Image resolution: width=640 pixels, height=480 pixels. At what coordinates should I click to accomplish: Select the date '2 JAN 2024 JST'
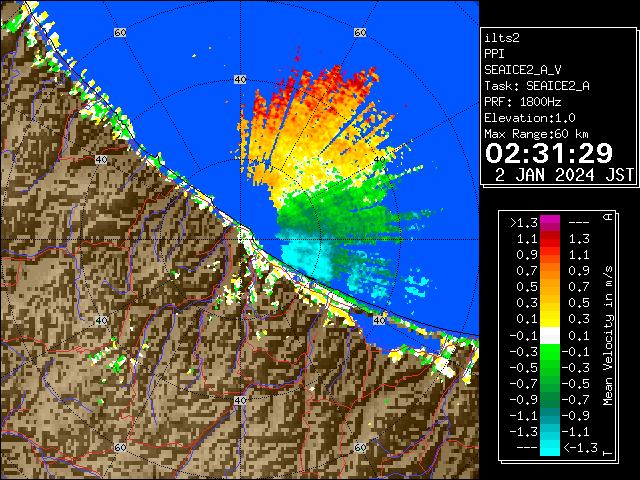pos(564,175)
